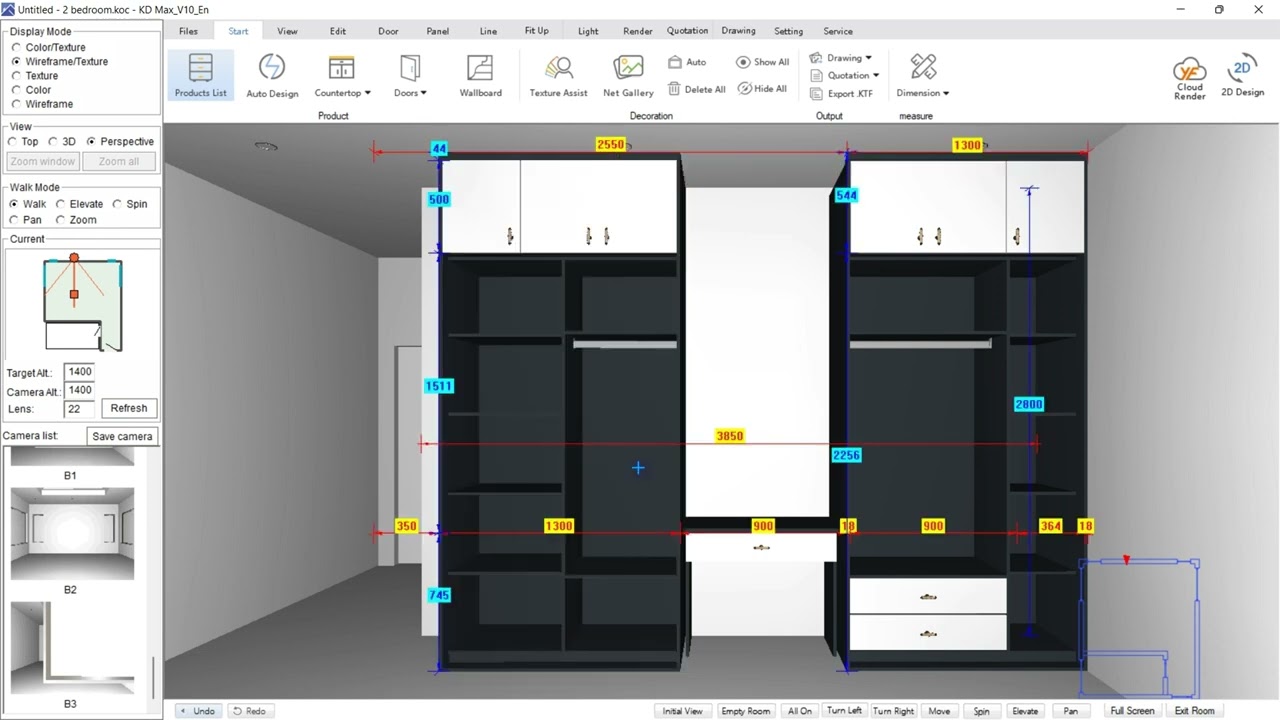
Task: Open the Products List tool
Action: [200, 75]
